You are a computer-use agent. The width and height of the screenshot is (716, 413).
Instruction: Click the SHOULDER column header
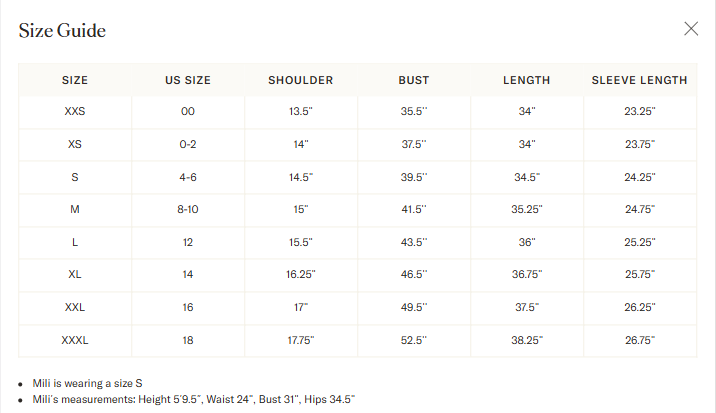coord(301,80)
